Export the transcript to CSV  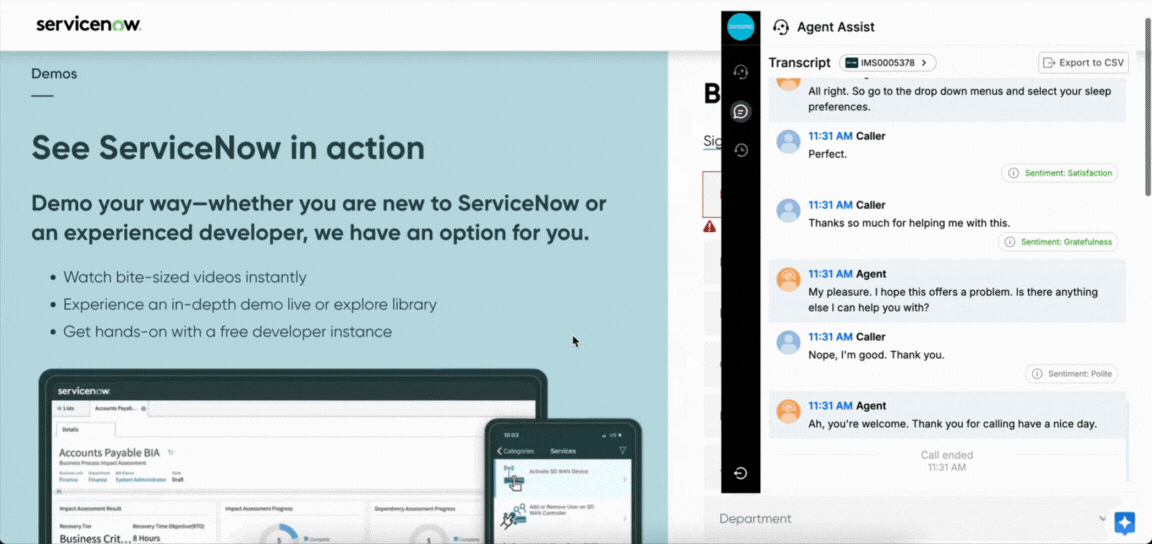[x=1083, y=63]
